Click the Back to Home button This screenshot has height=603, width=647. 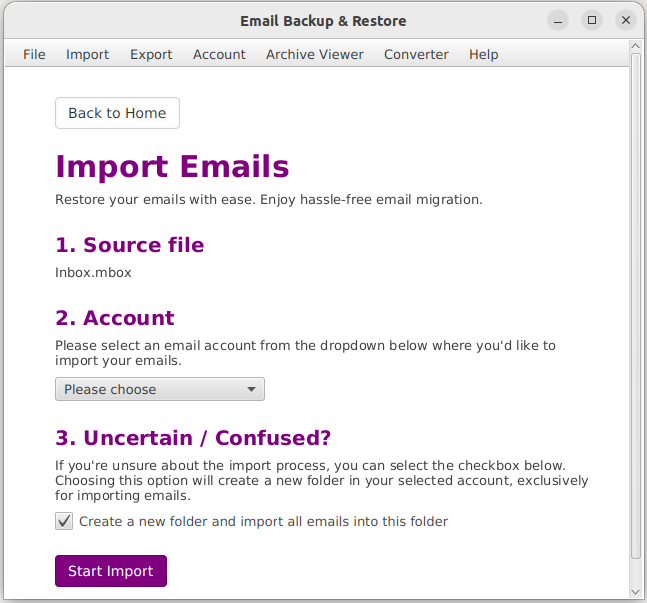[117, 113]
